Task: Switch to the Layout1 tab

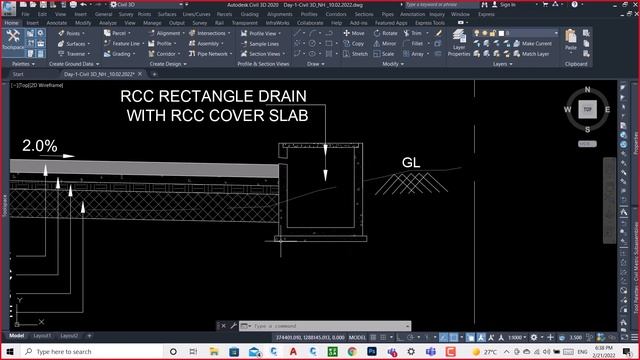Action: [x=42, y=336]
